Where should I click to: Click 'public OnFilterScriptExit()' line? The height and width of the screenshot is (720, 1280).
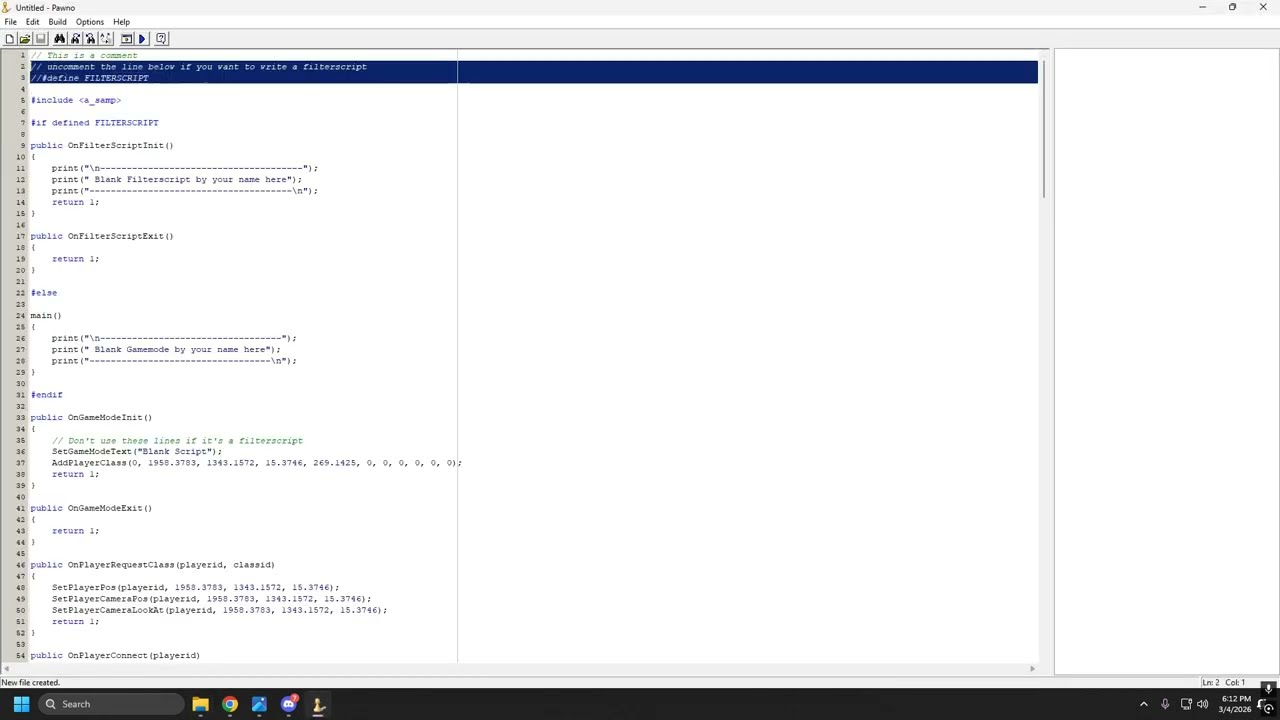(x=102, y=236)
